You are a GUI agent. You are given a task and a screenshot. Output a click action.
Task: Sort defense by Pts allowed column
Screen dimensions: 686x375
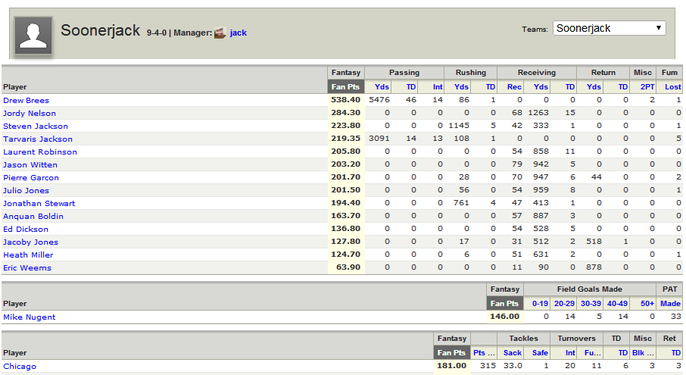coord(484,353)
